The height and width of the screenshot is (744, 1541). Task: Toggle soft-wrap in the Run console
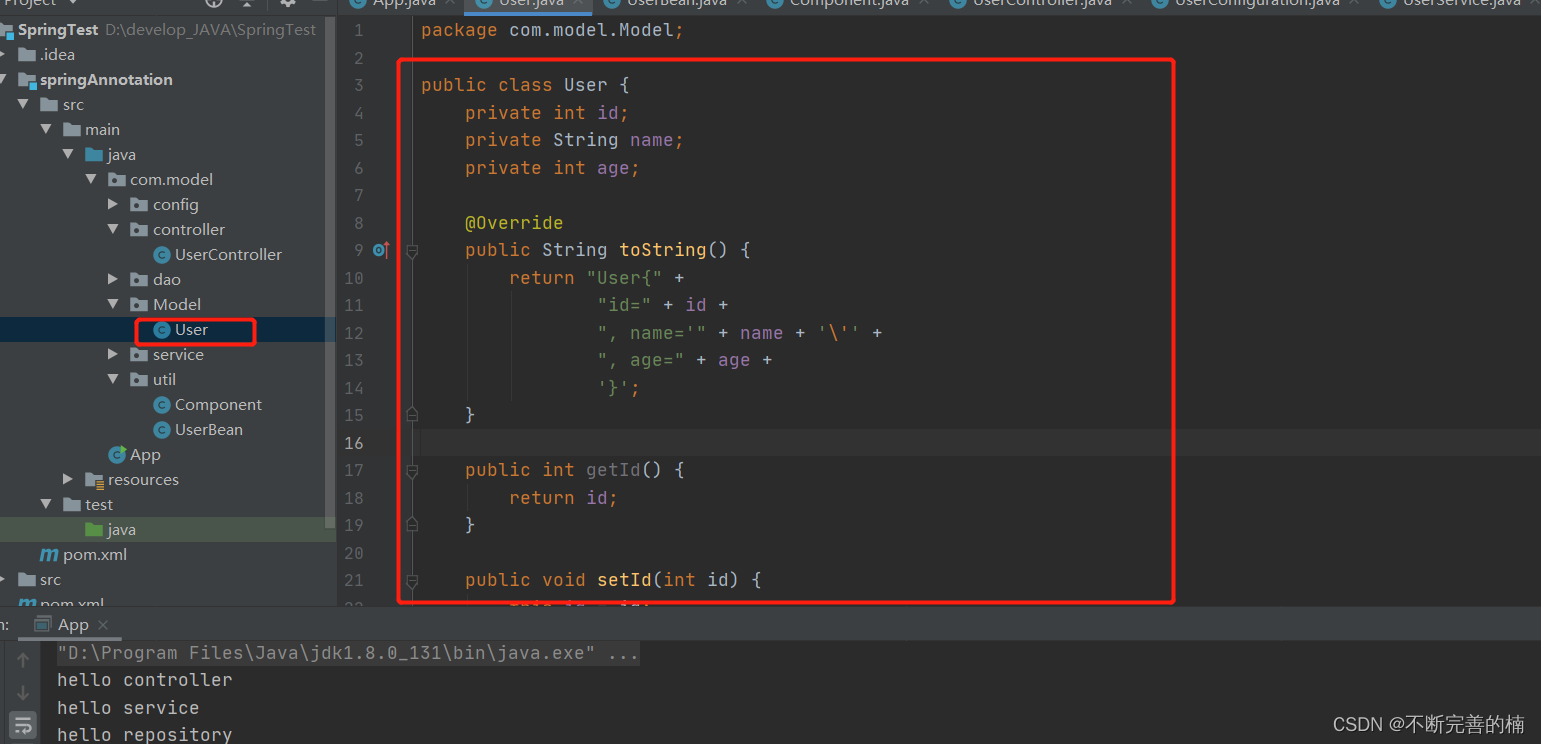[x=23, y=724]
